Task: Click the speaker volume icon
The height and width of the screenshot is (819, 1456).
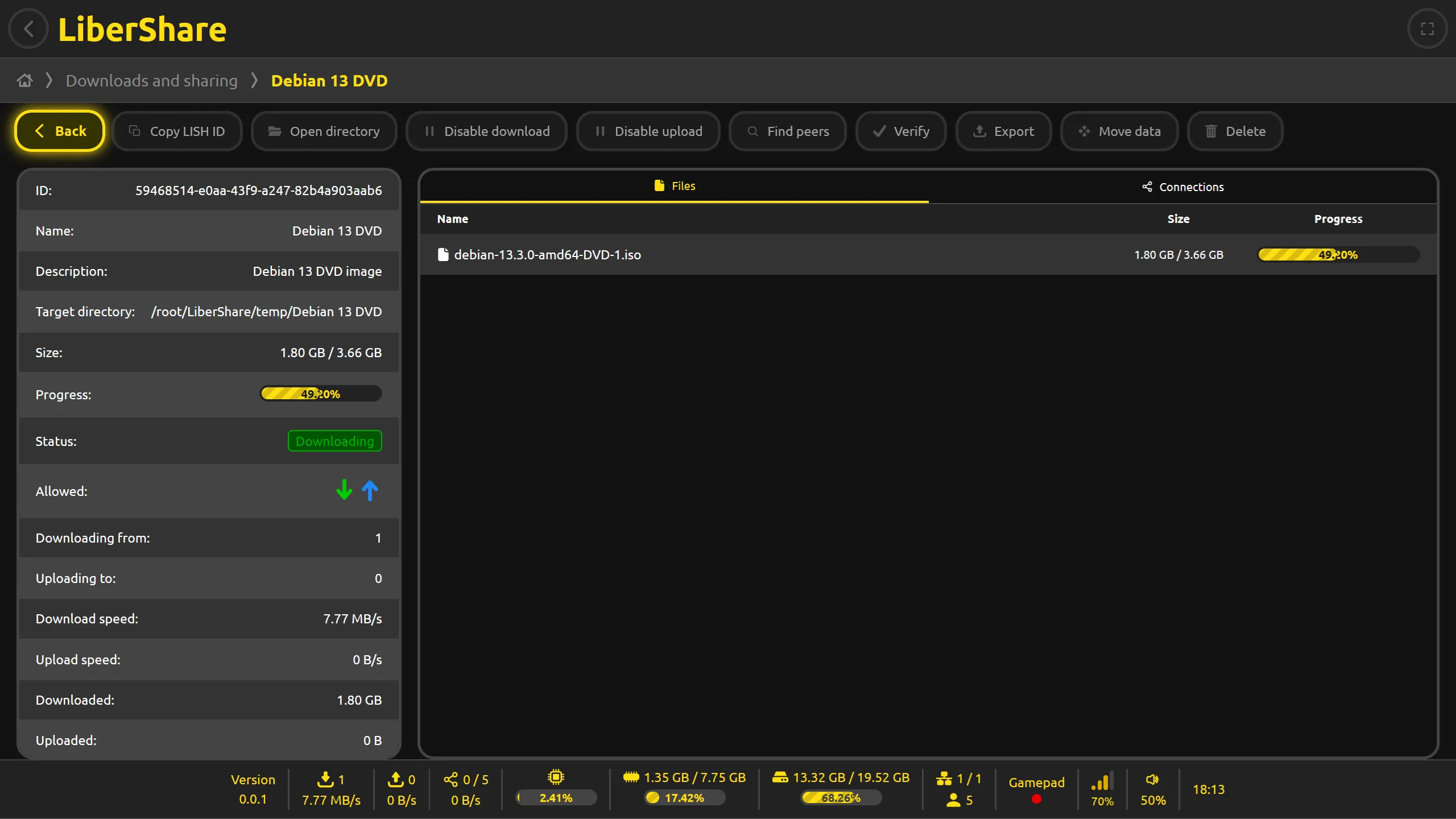Action: click(1152, 779)
